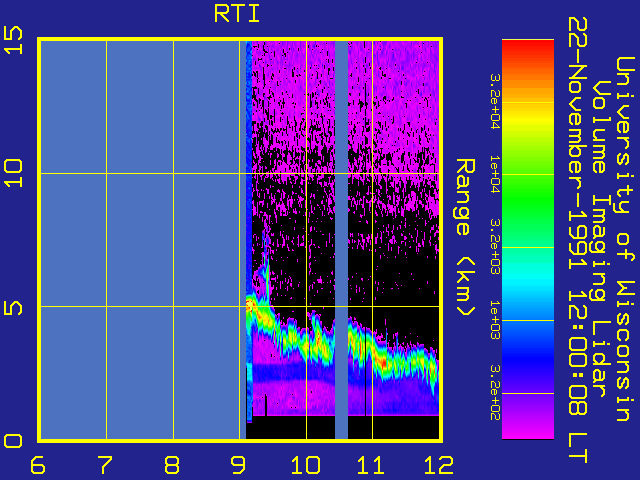Click the '22-November-1991 12:00:08 LT' timestamp

(578, 240)
